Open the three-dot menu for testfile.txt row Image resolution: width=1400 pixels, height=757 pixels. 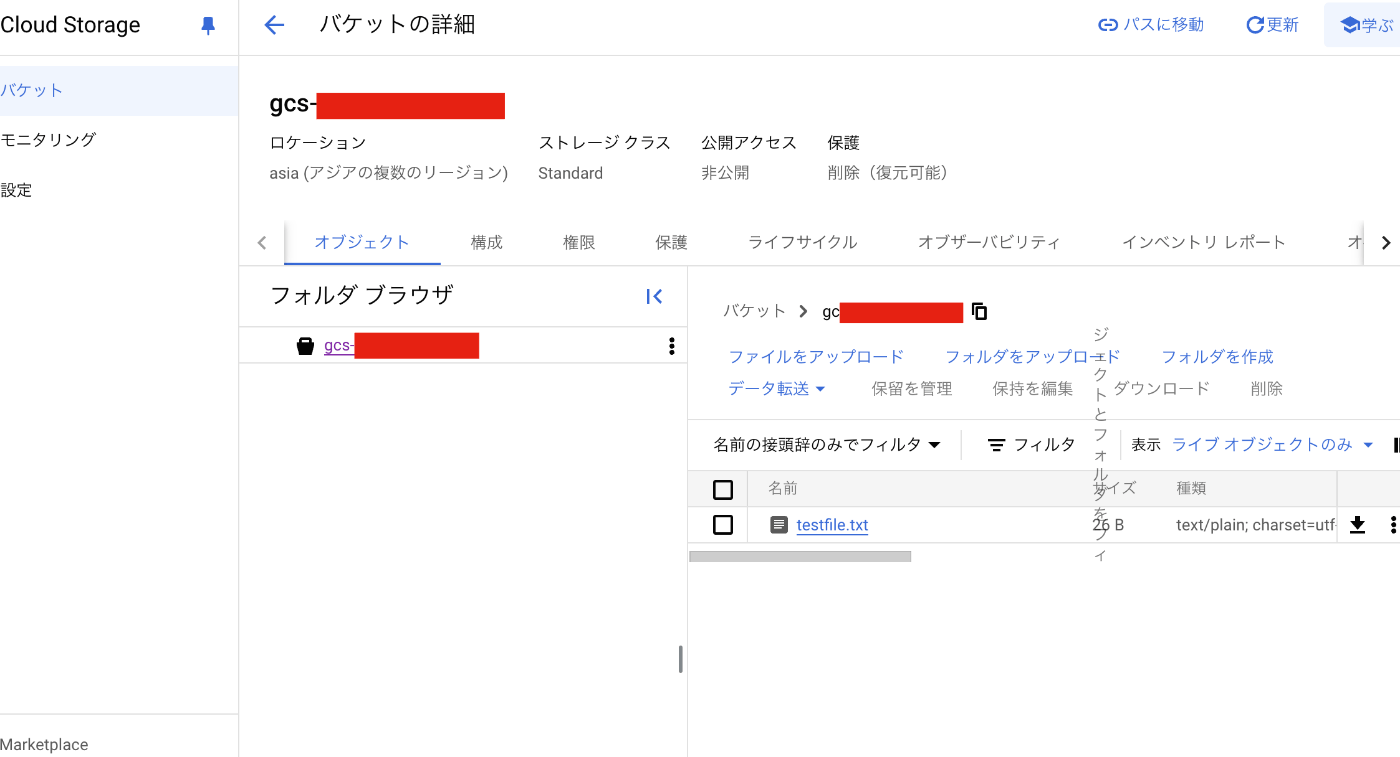coord(1394,524)
